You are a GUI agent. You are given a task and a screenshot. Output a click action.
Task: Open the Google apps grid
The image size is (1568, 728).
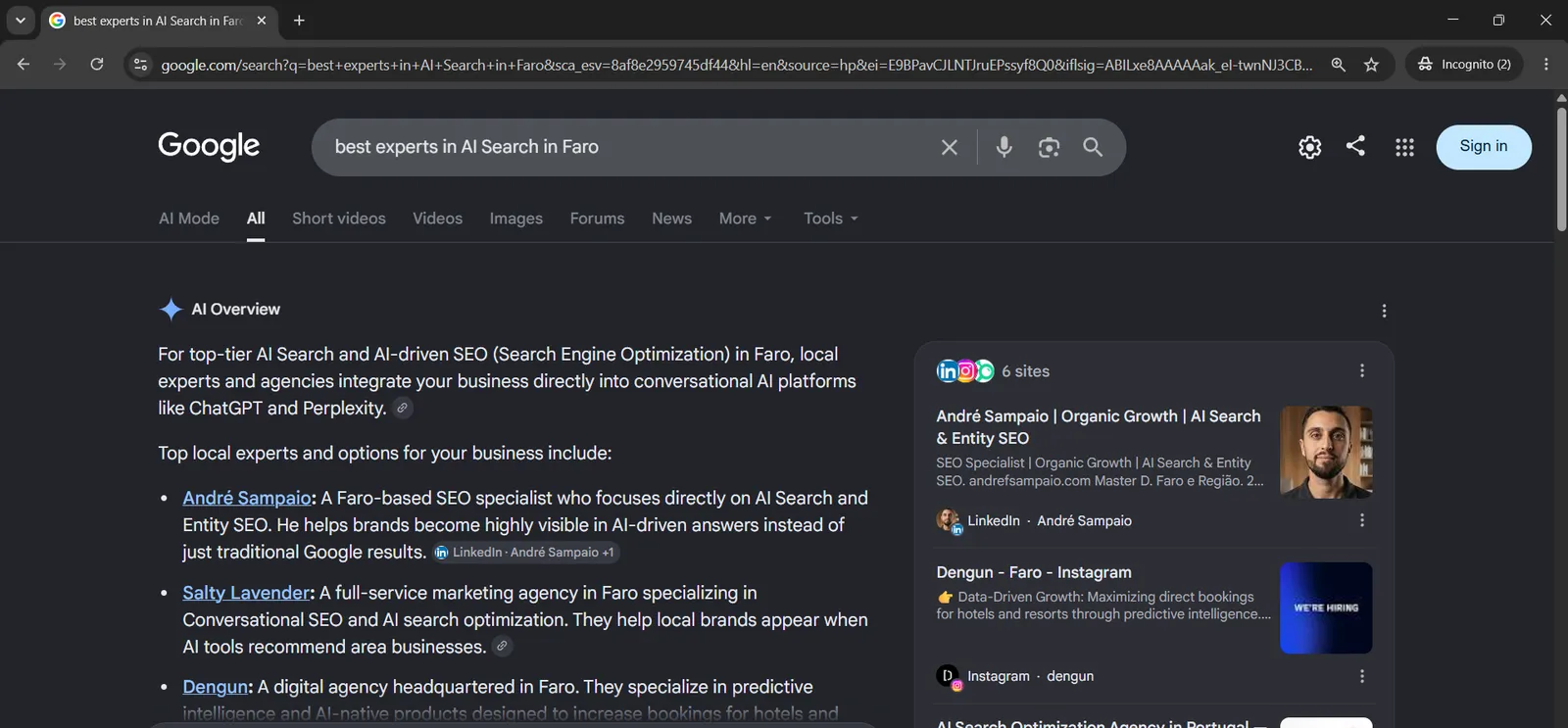tap(1404, 147)
